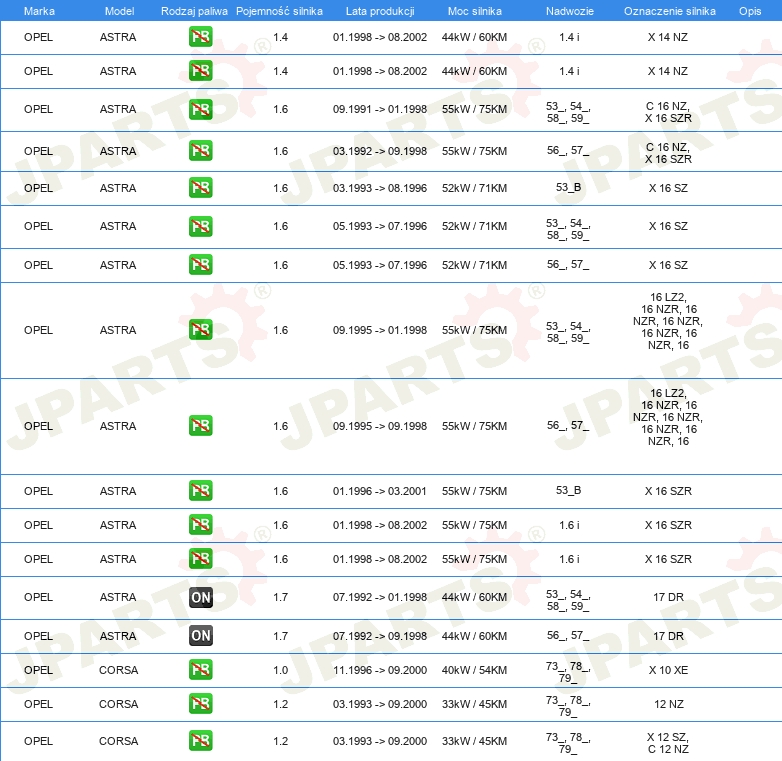782x761 pixels.
Task: Click the petrol icon in the 03.1992 -> 09.1998 Astra row
Action: [x=200, y=151]
